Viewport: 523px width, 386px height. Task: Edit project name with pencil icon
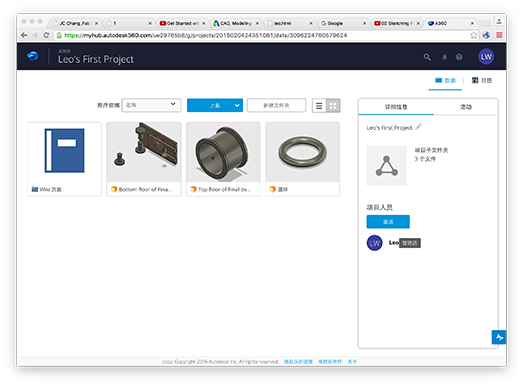[x=419, y=127]
